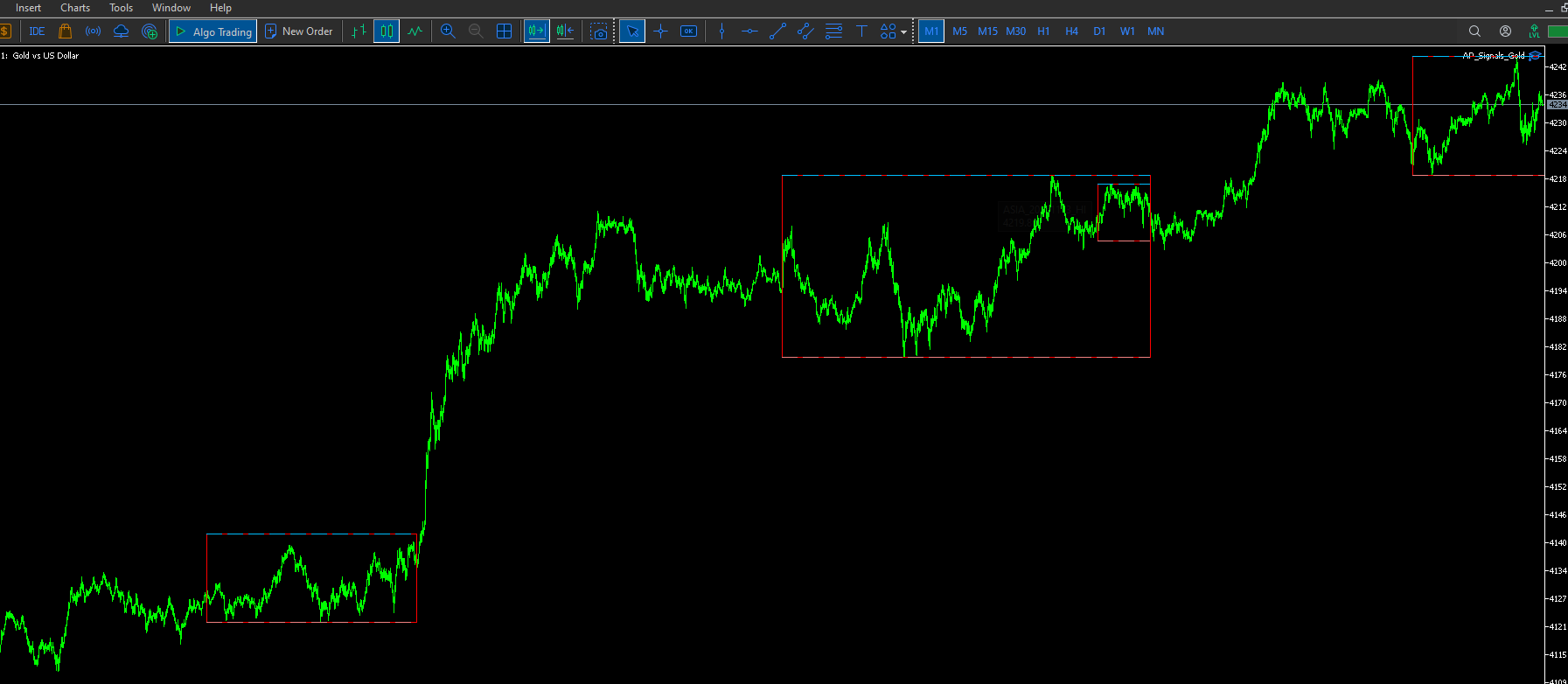
Task: Open the Signals broadcast icon
Action: pos(93,31)
